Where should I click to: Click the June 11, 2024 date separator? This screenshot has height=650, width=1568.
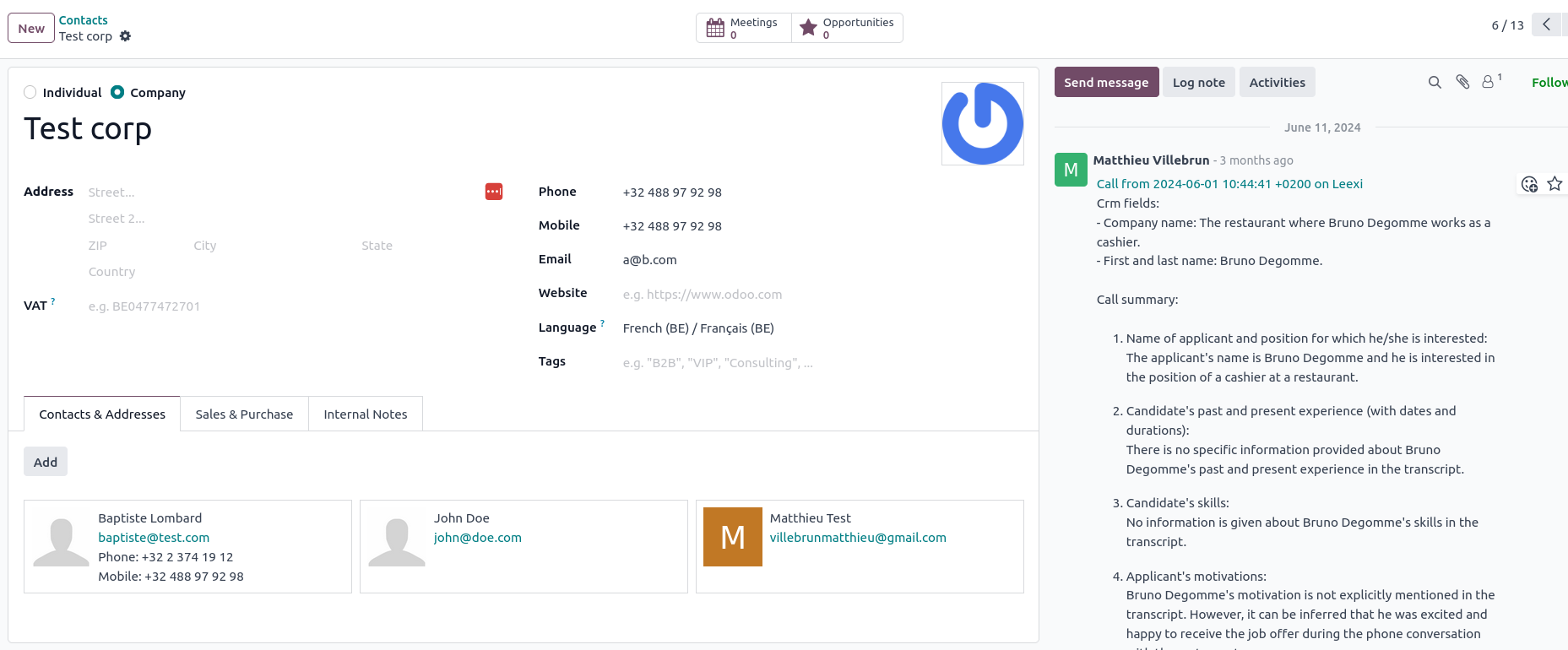point(1322,127)
